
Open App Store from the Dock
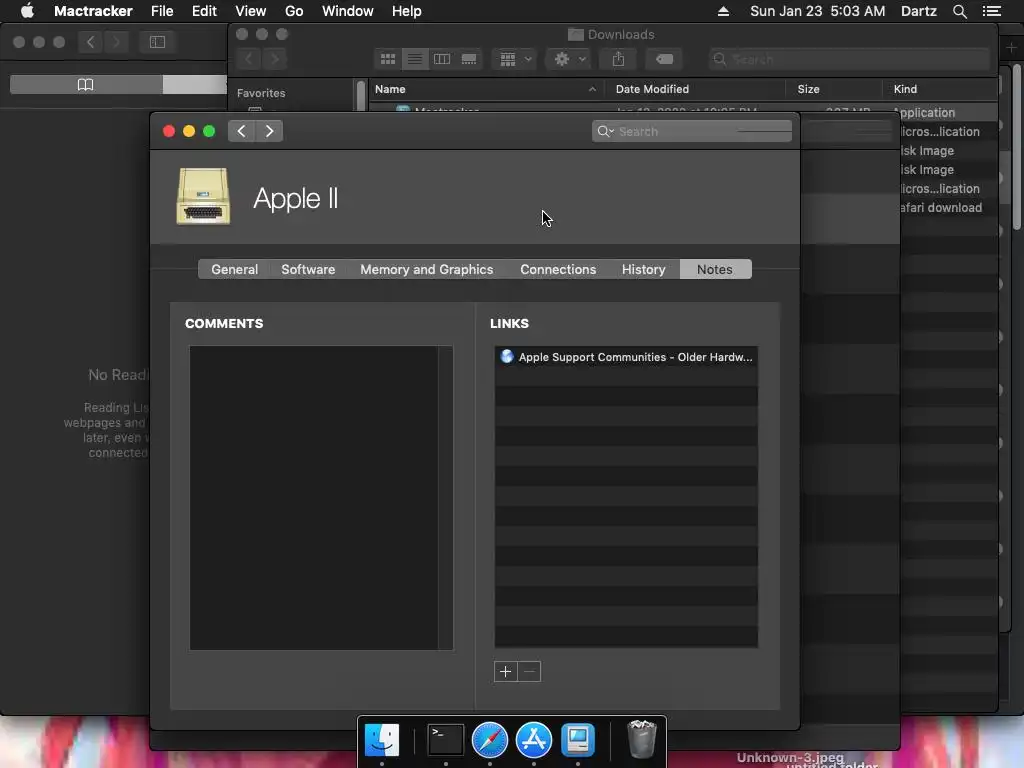534,740
